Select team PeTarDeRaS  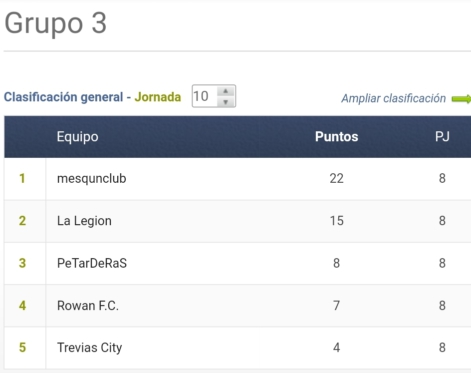coord(92,263)
